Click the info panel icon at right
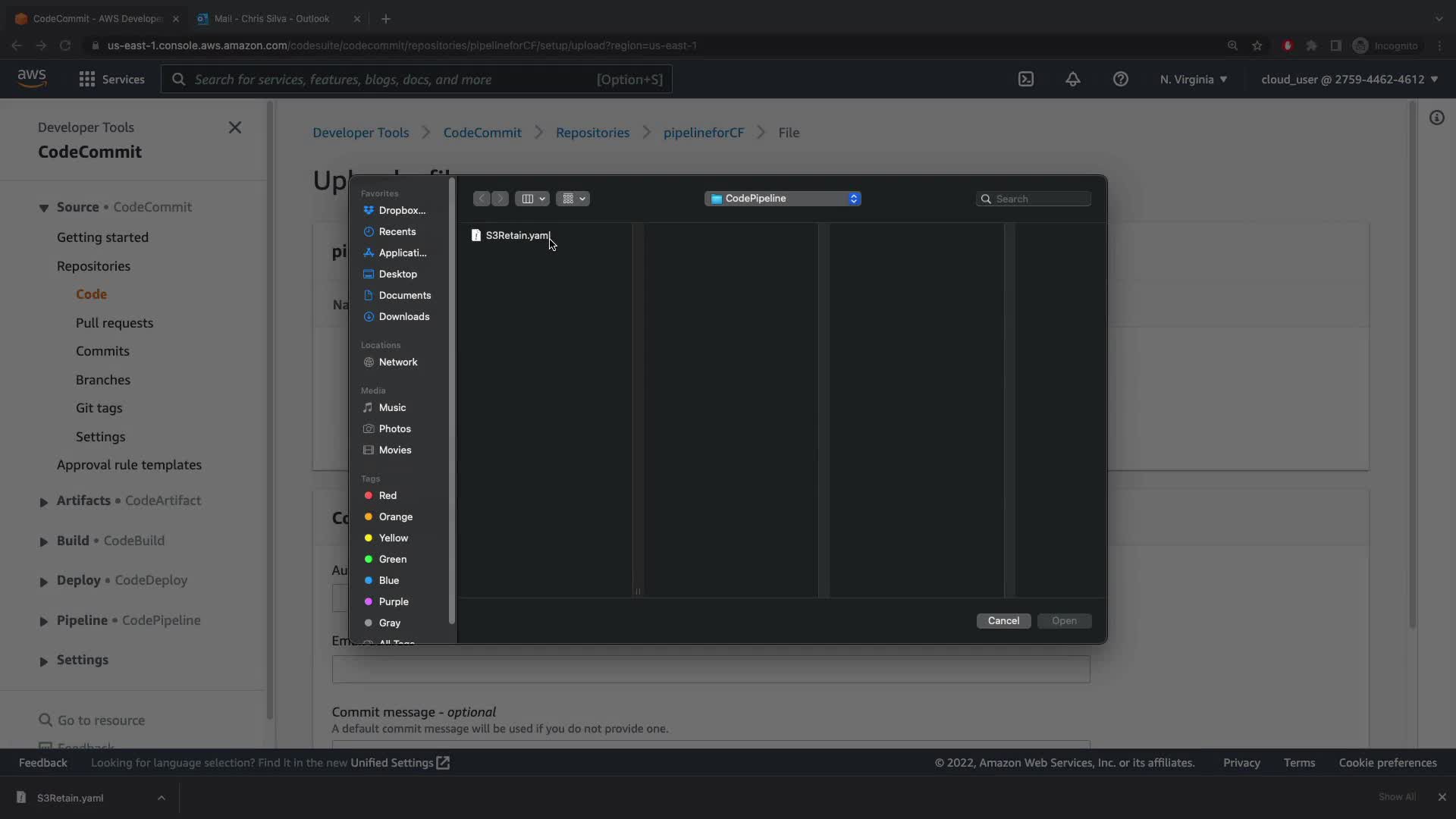Screen dimensions: 1456x819 1436,118
